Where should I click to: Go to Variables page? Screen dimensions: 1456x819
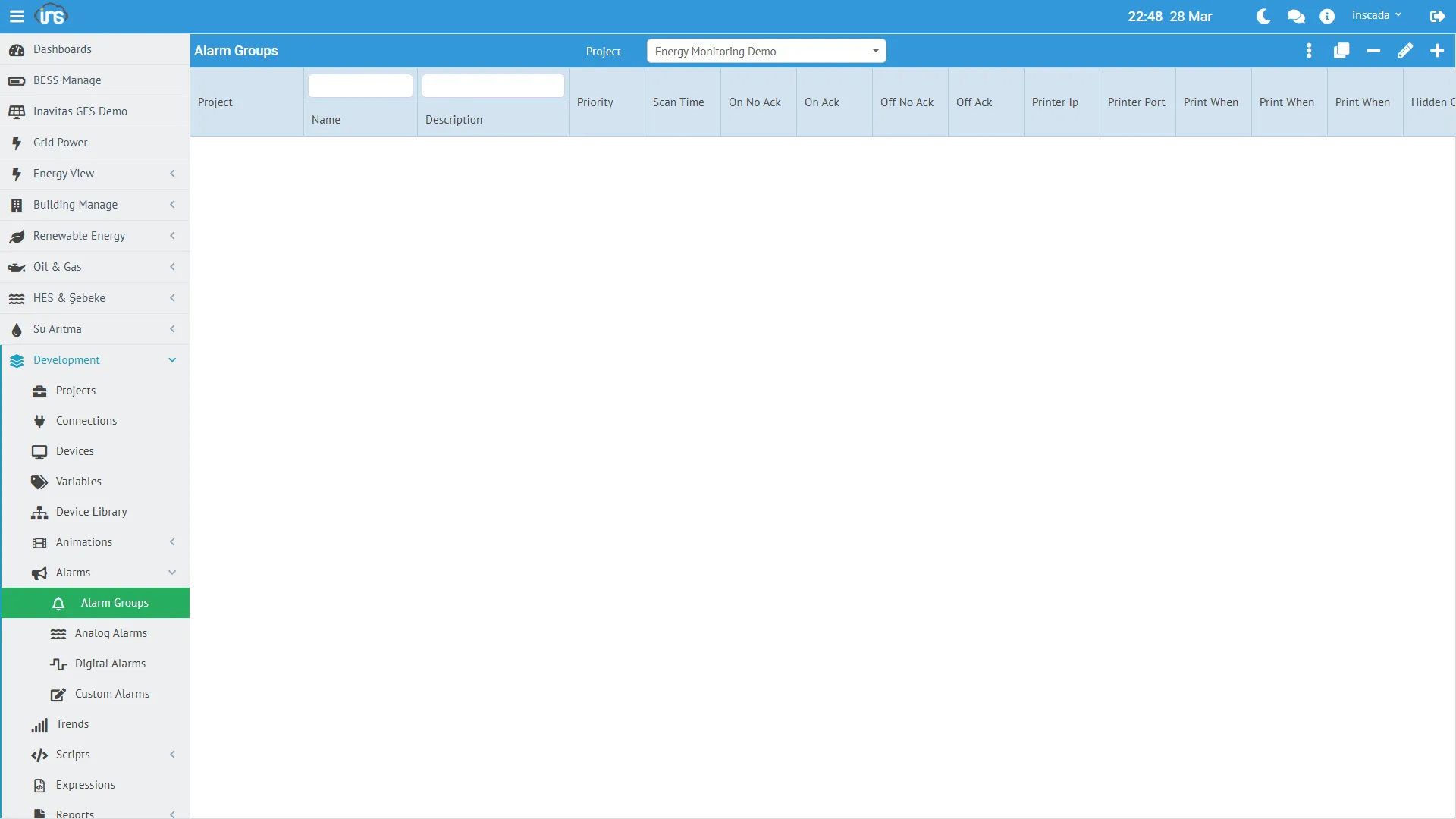[x=78, y=482]
